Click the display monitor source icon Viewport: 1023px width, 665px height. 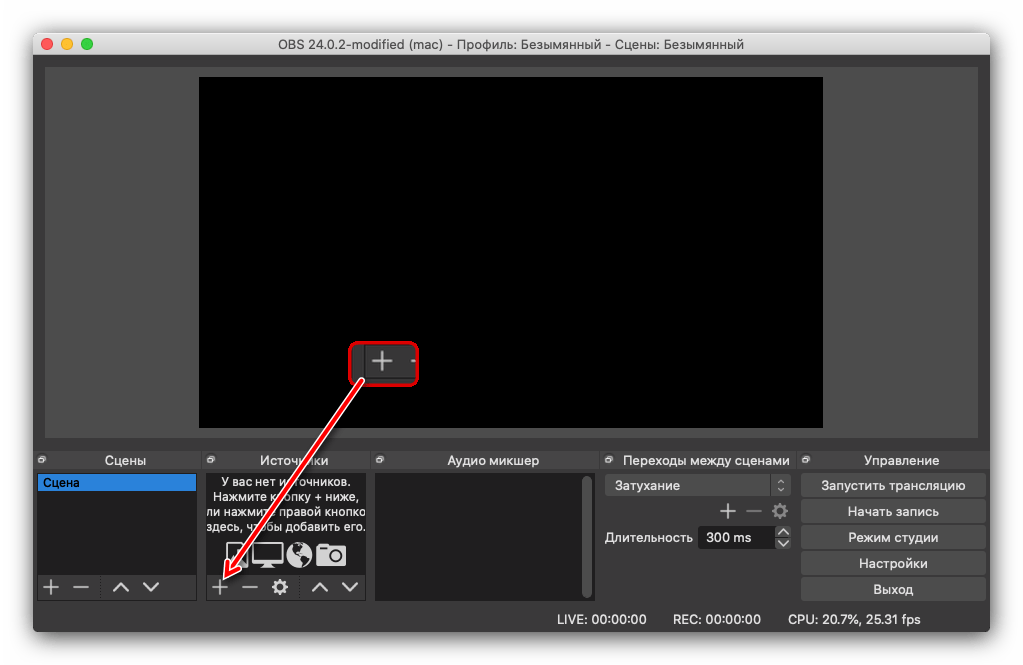[267, 555]
